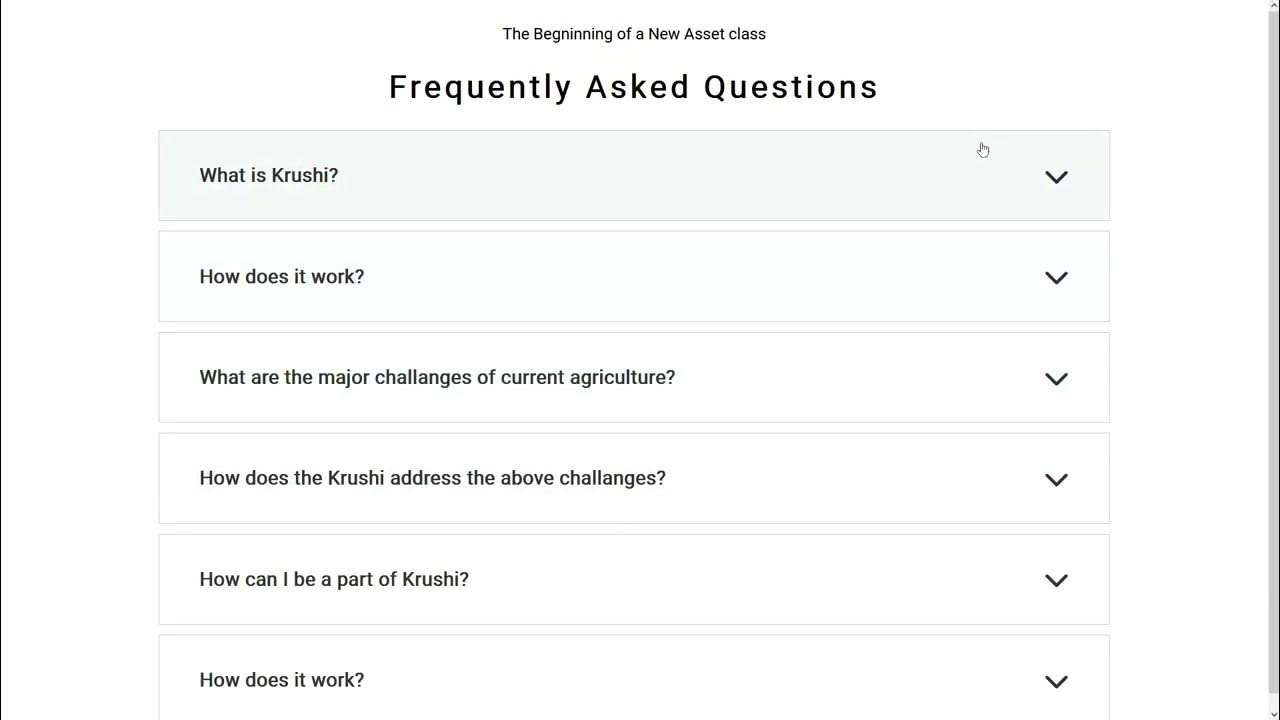Click the chevron icon under What is Krushi? row
Image resolution: width=1280 pixels, height=720 pixels.
[1056, 278]
